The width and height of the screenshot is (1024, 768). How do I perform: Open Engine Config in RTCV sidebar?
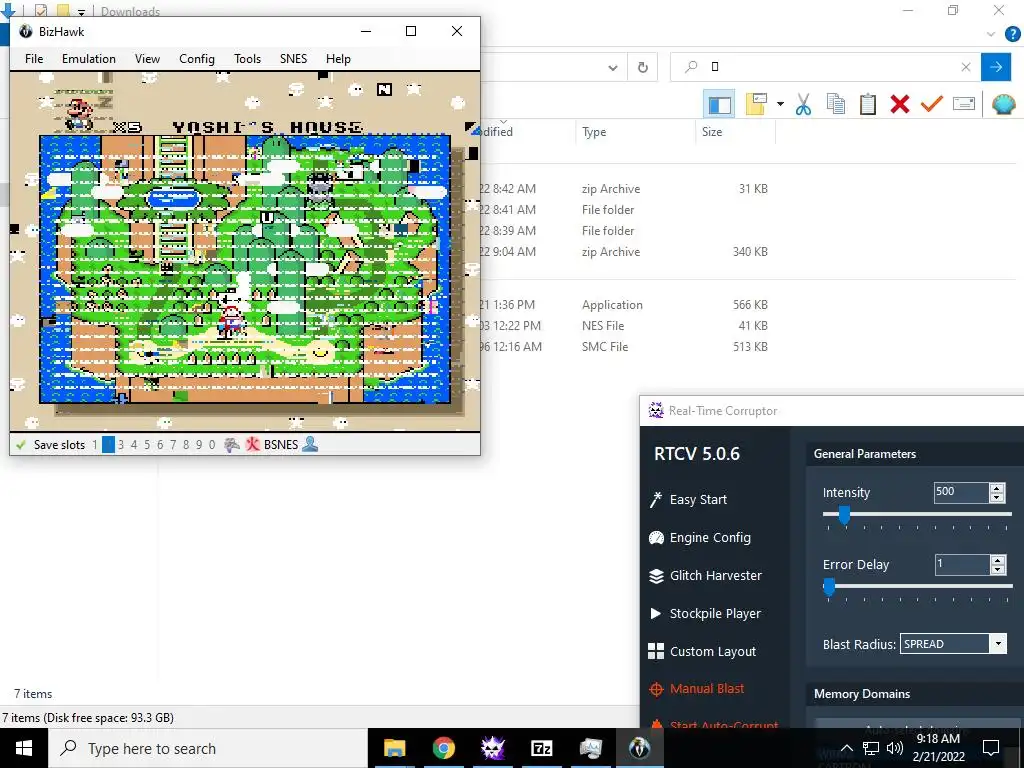699,537
